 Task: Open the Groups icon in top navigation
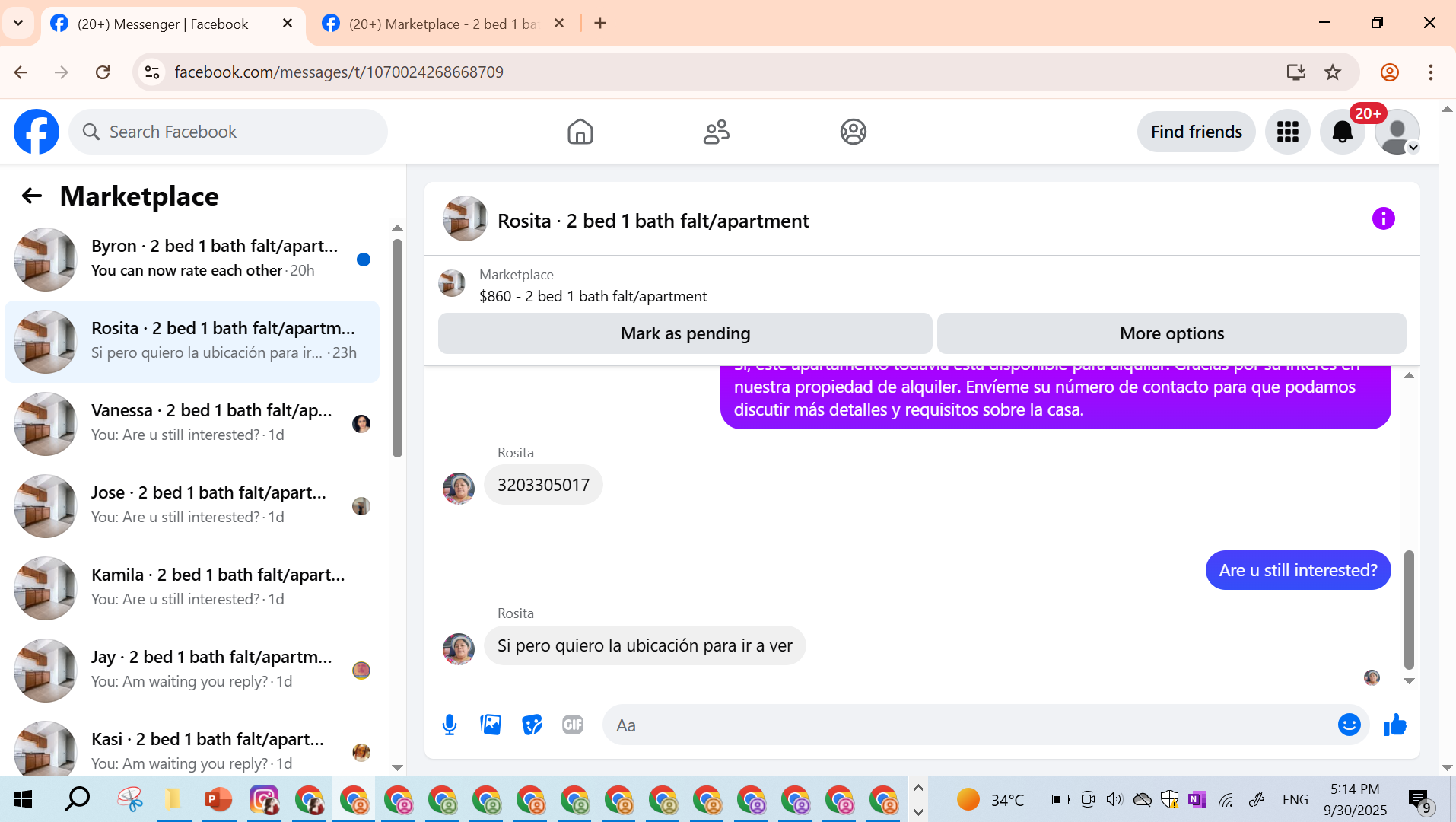(x=854, y=132)
